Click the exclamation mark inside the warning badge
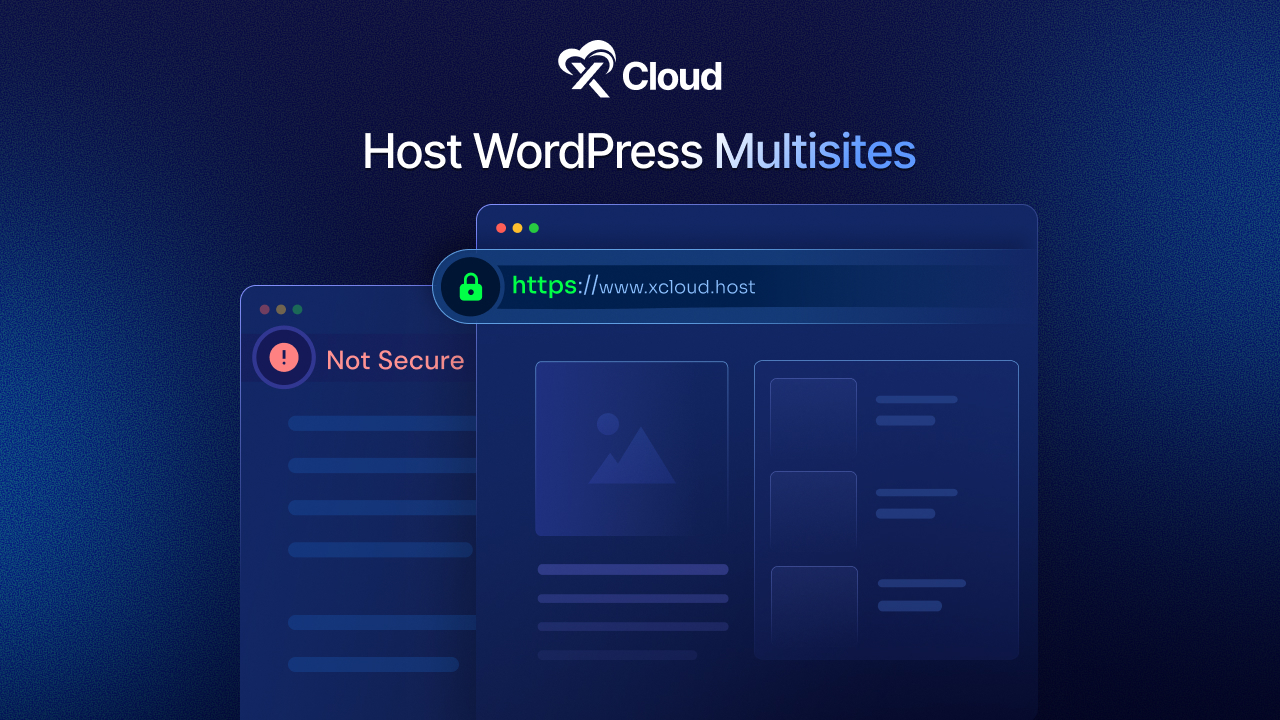Viewport: 1280px width, 720px height. pos(283,356)
